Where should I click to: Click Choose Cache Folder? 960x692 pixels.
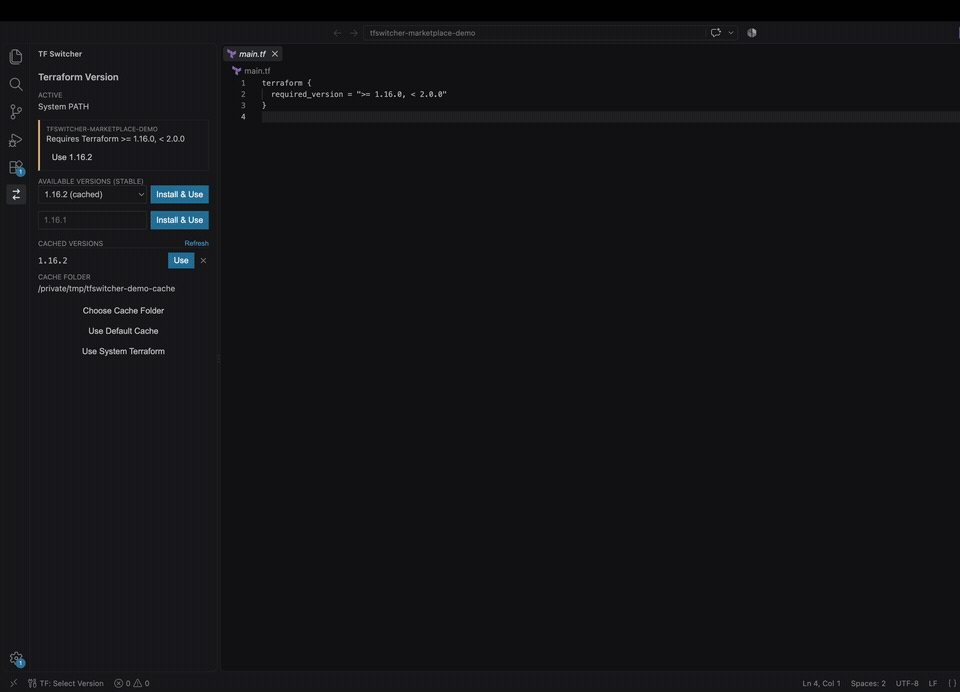click(x=123, y=310)
